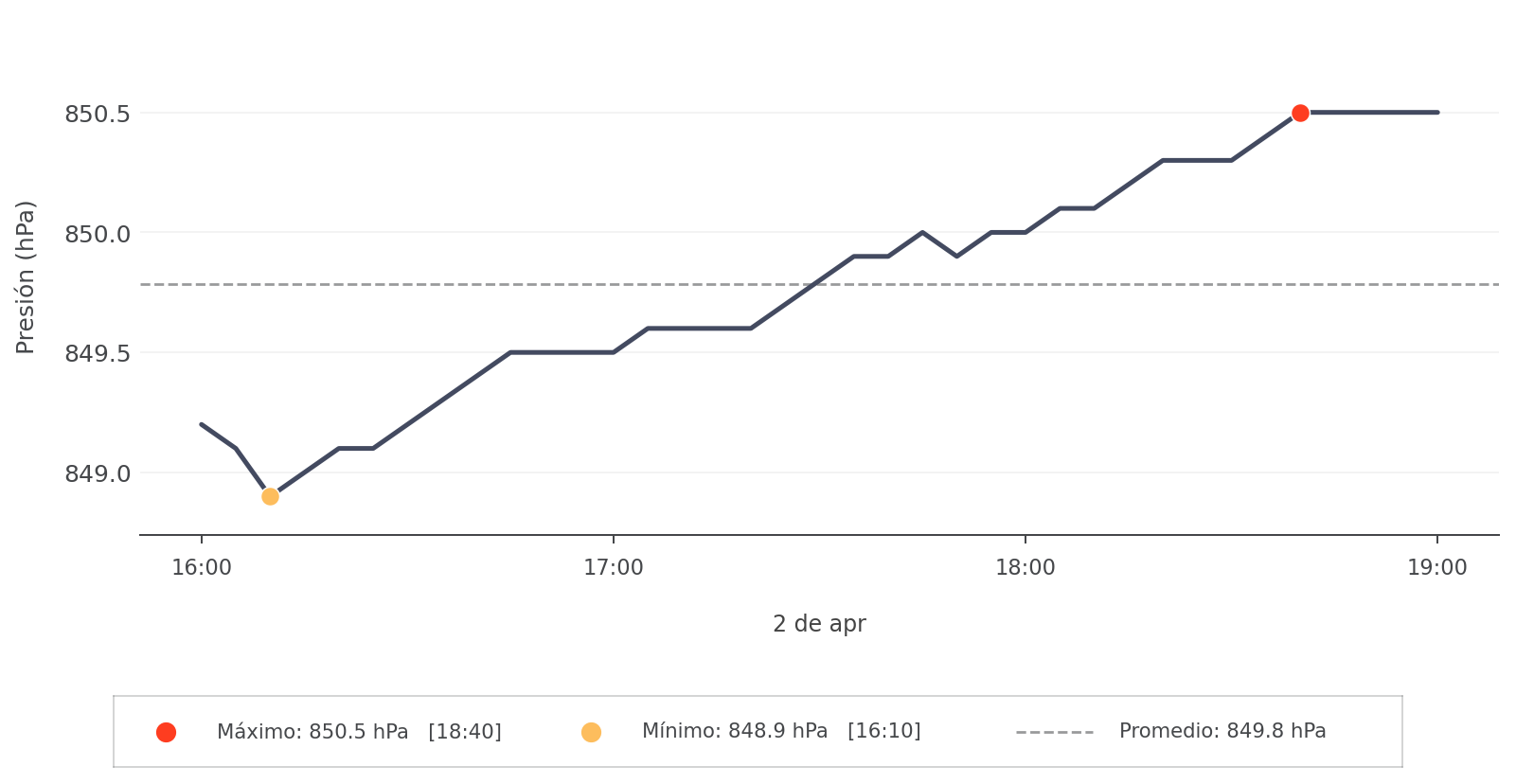Select the 17:00 time axis label
Image resolution: width=1516 pixels, height=784 pixels.
[x=614, y=568]
